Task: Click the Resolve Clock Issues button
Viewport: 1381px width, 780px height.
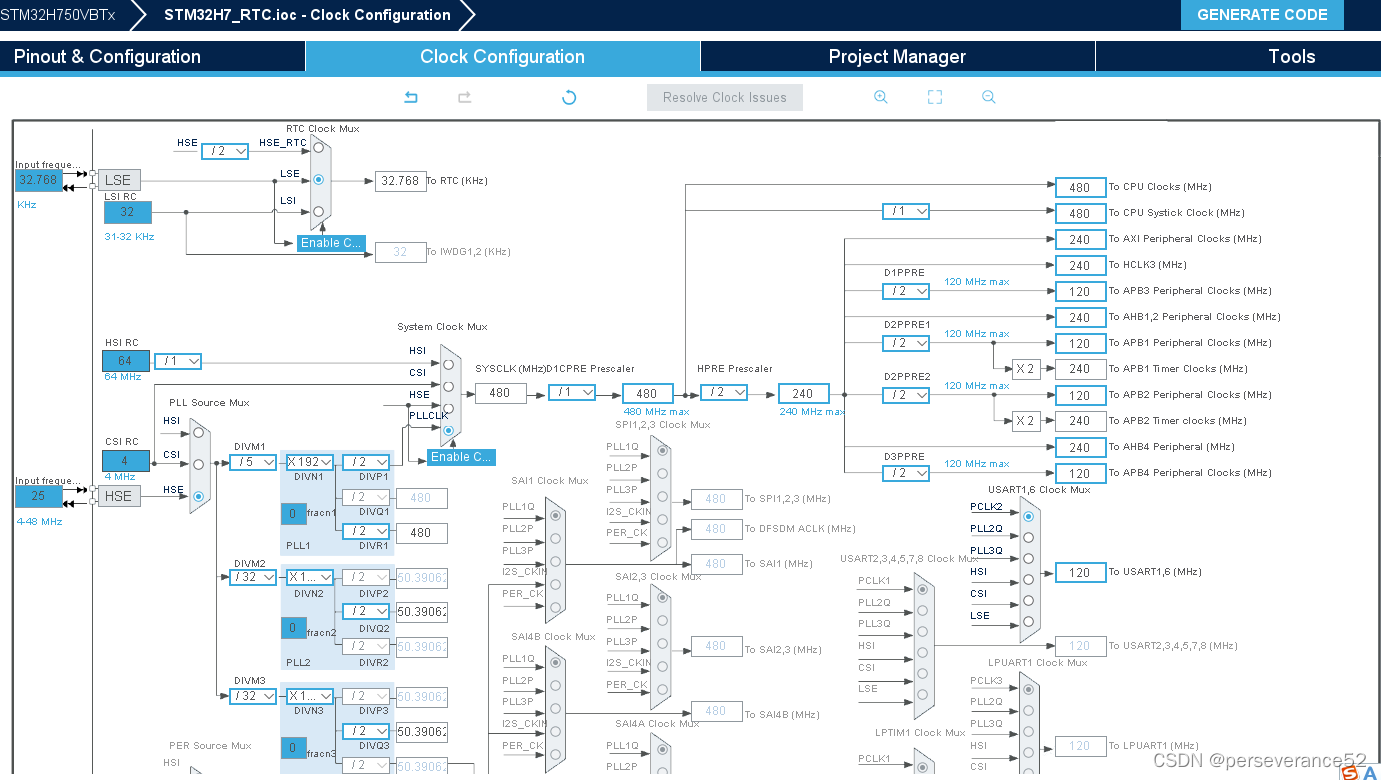Action: [x=725, y=97]
